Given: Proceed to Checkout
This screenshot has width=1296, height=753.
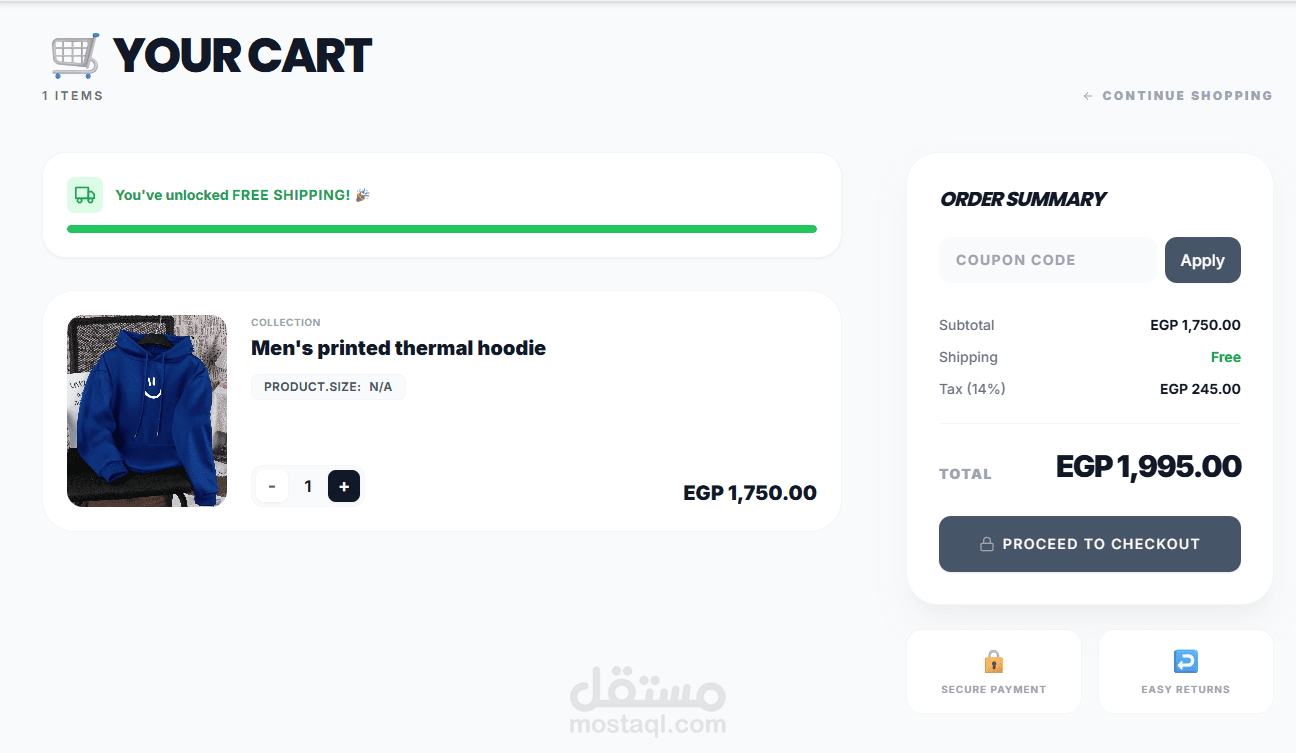Looking at the screenshot, I should coord(1089,544).
